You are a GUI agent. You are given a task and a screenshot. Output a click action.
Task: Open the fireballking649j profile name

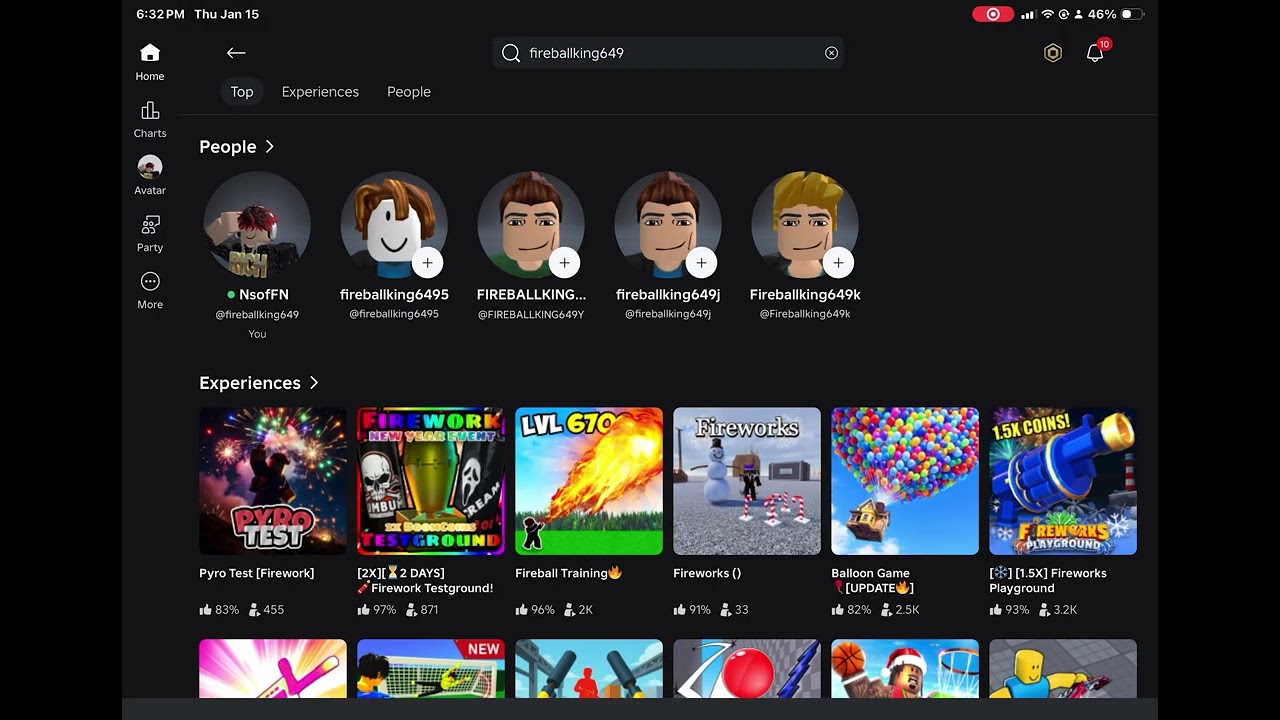pyautogui.click(x=668, y=295)
